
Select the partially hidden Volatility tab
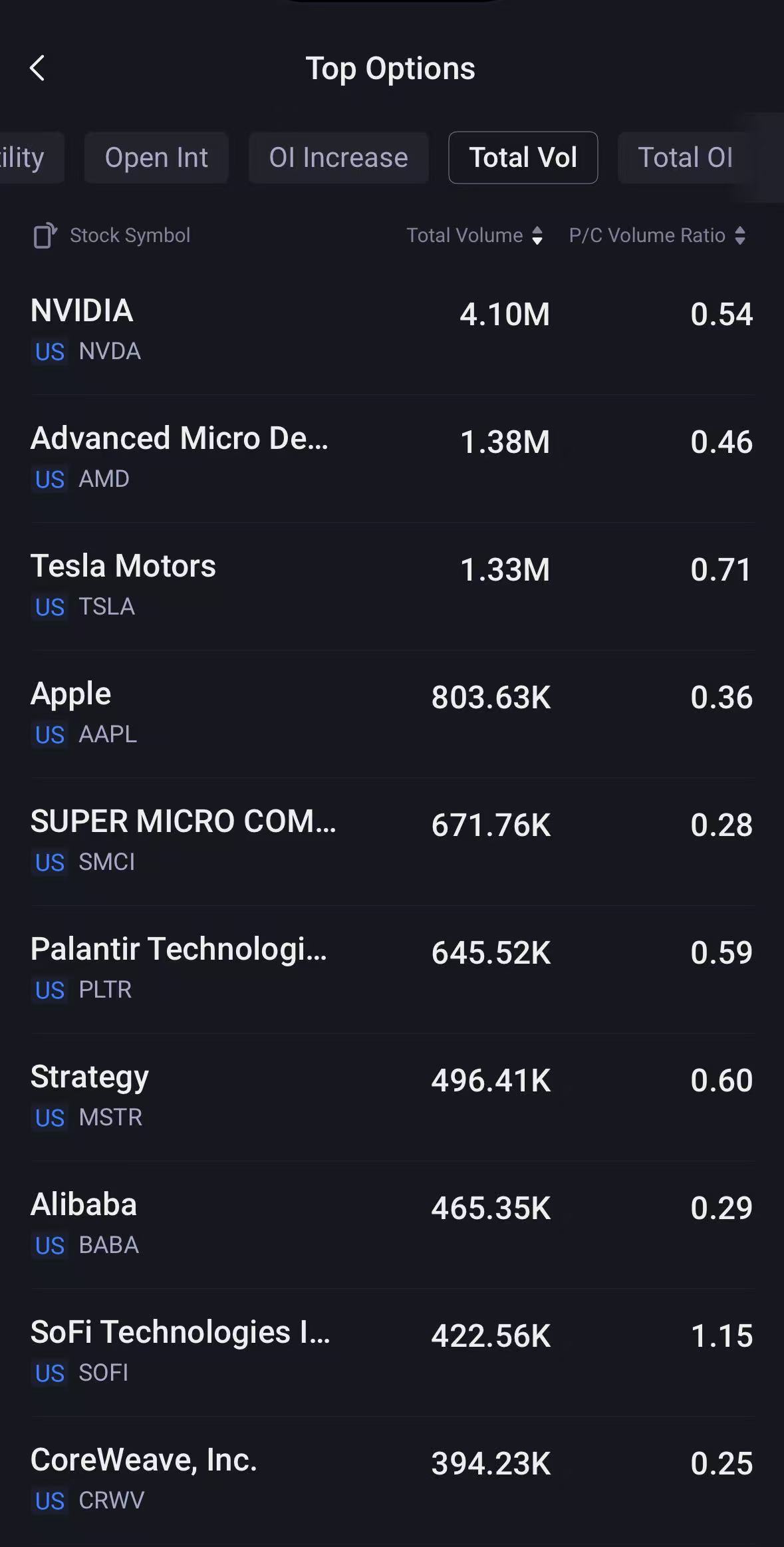pyautogui.click(x=27, y=158)
